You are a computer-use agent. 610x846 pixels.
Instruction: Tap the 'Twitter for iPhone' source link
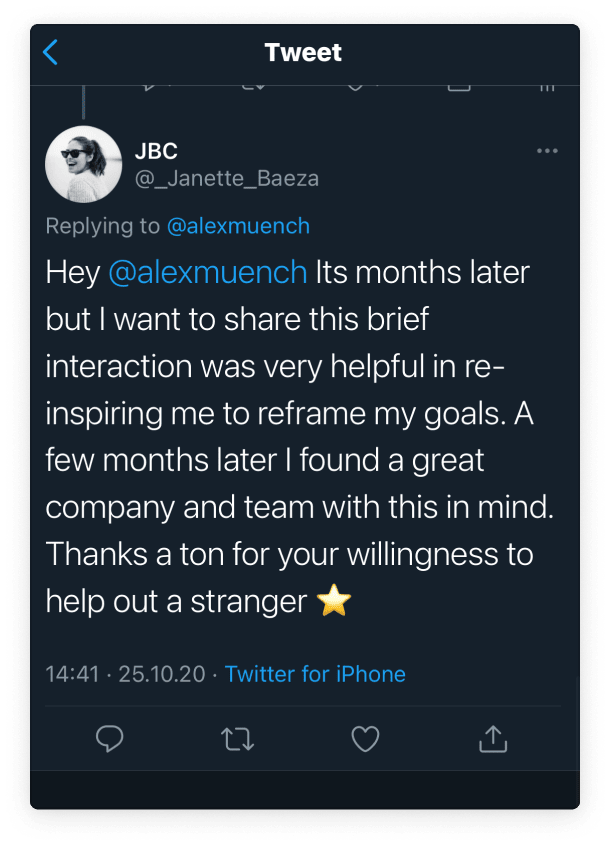click(315, 674)
